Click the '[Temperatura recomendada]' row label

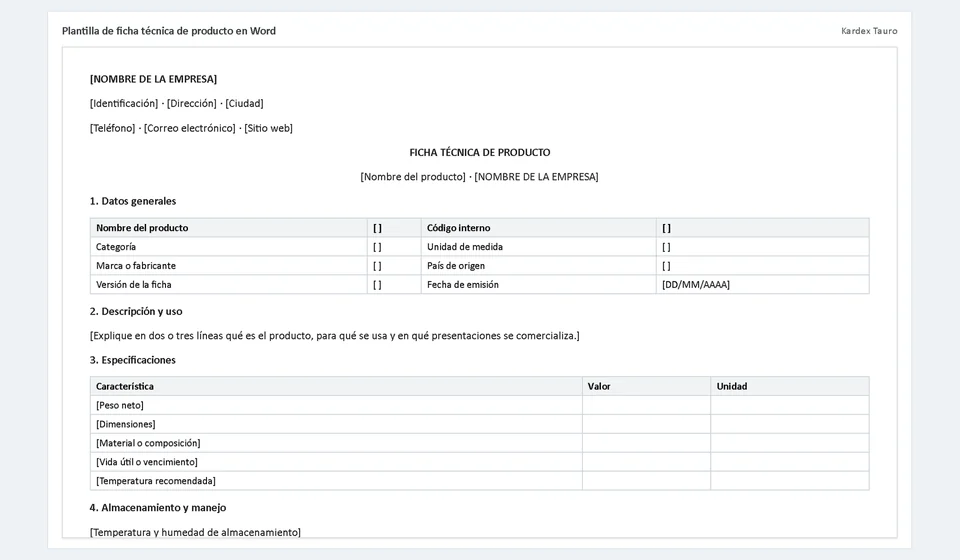click(x=156, y=481)
